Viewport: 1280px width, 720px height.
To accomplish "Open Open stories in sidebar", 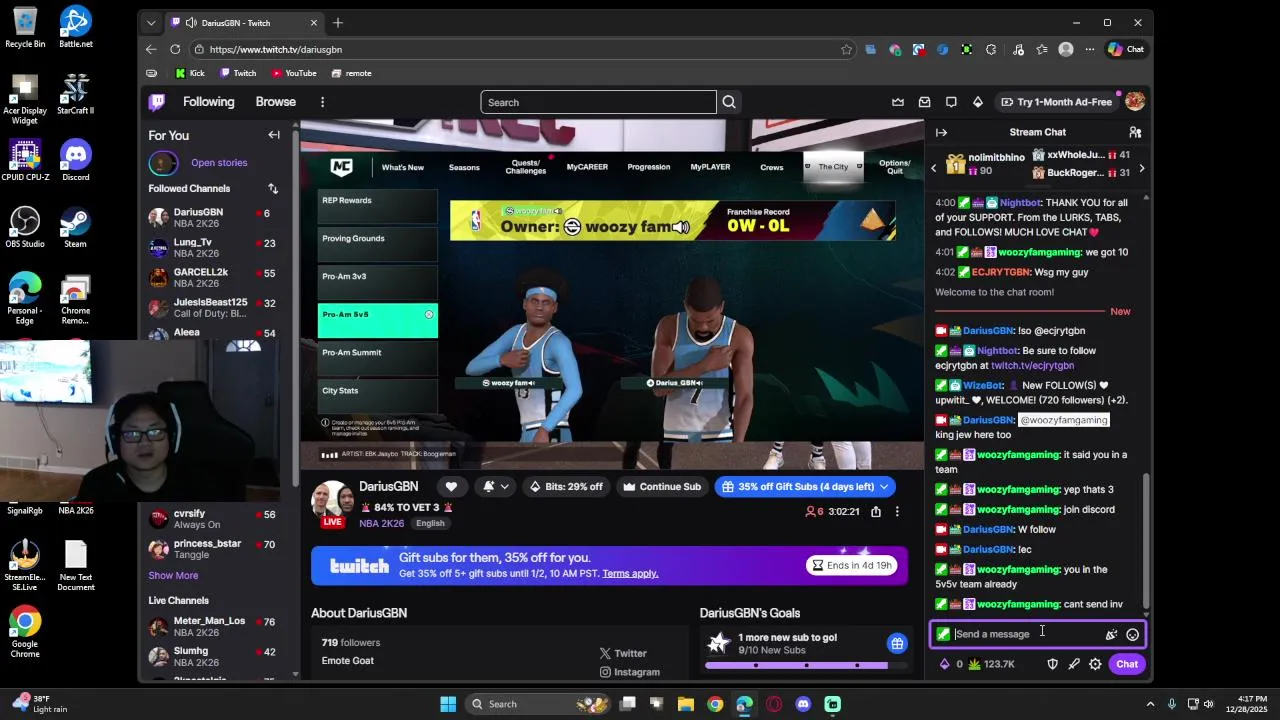I will (x=219, y=163).
